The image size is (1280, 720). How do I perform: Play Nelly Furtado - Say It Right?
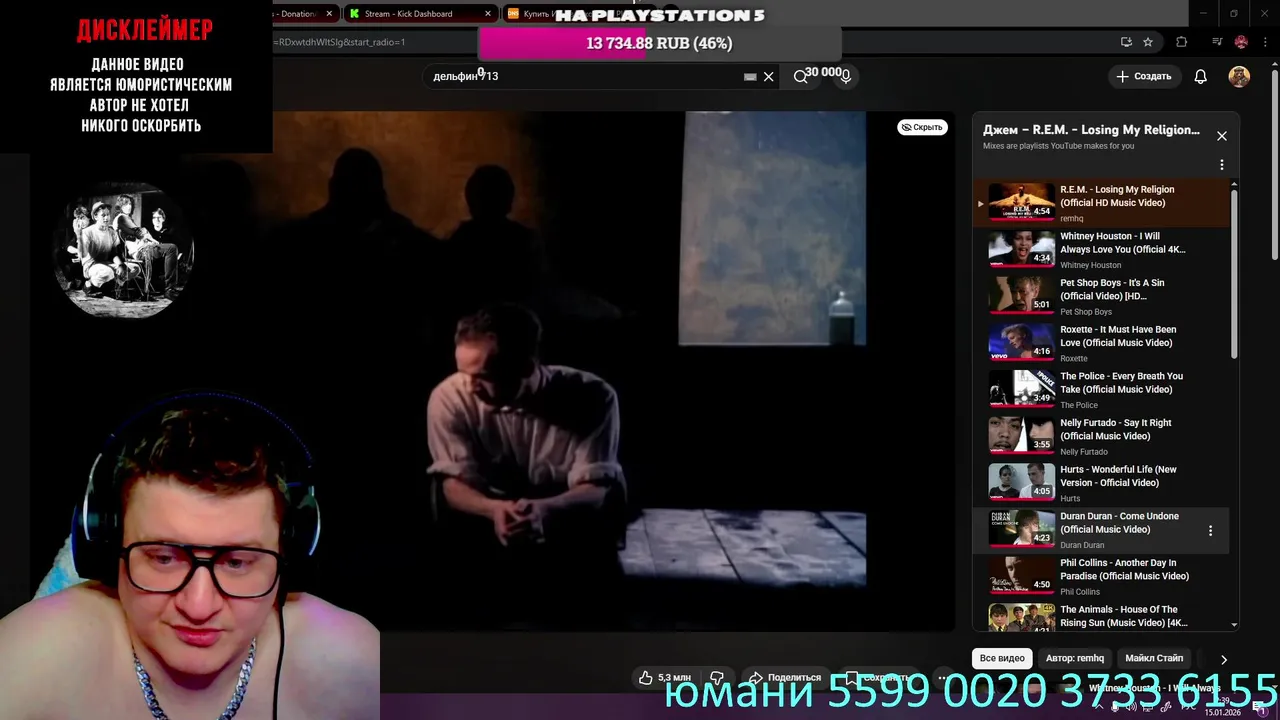pyautogui.click(x=1101, y=436)
